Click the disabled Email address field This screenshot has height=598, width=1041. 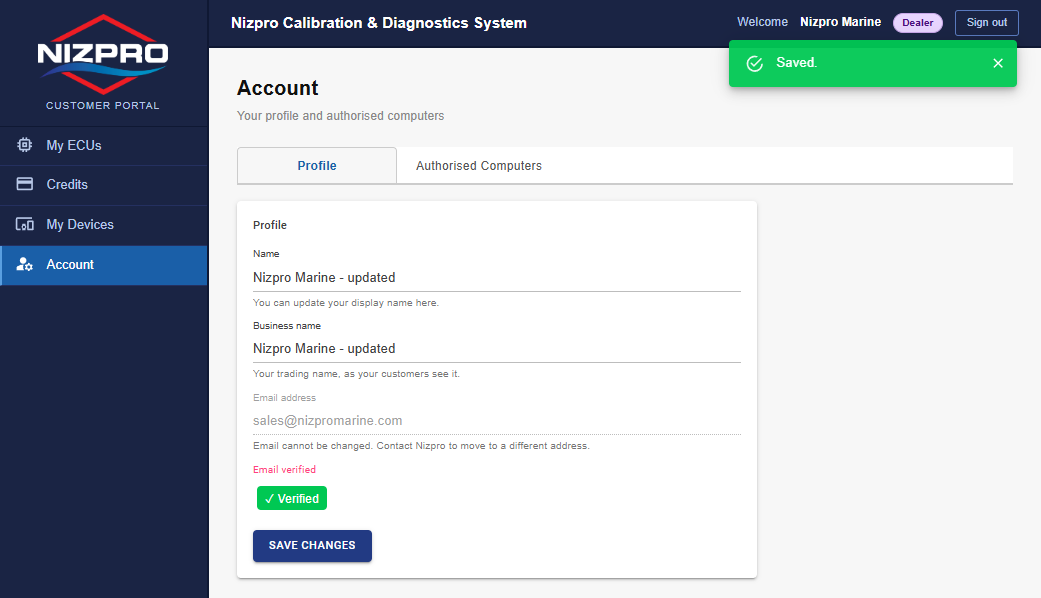tap(497, 421)
